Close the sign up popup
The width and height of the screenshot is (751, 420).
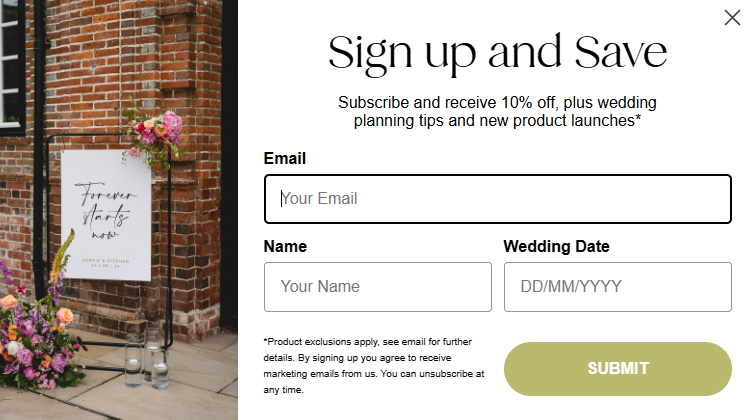[x=732, y=17]
